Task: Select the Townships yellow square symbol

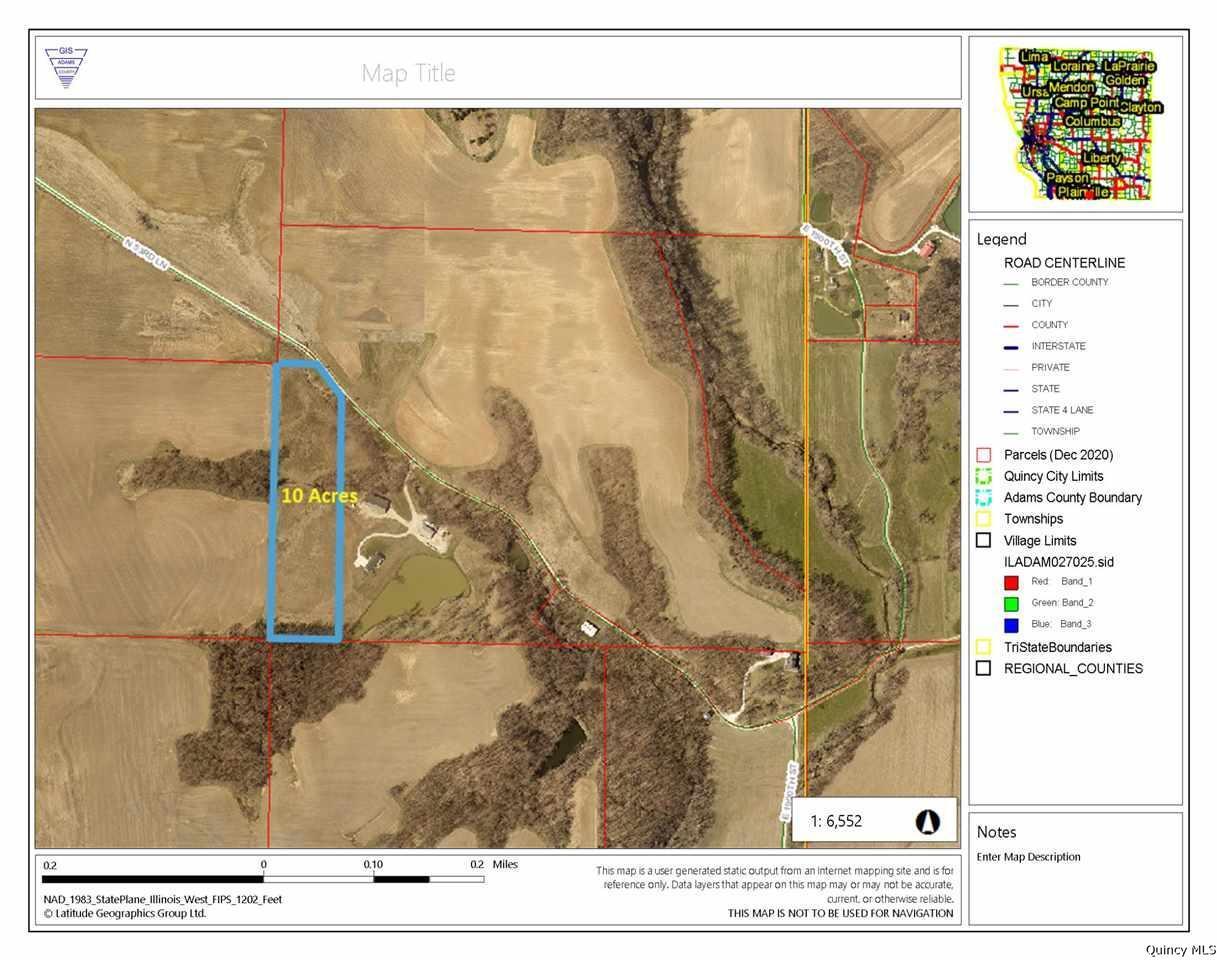Action: point(983,519)
